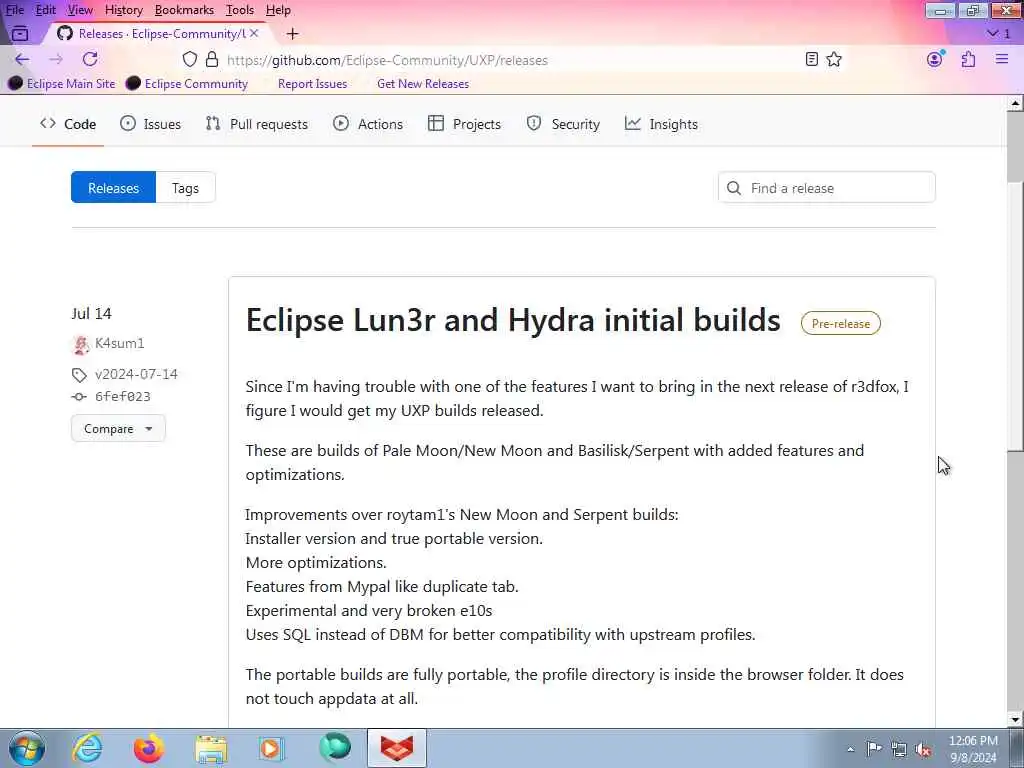Reload the page with the refresh icon
The image size is (1024, 768).
coord(90,59)
